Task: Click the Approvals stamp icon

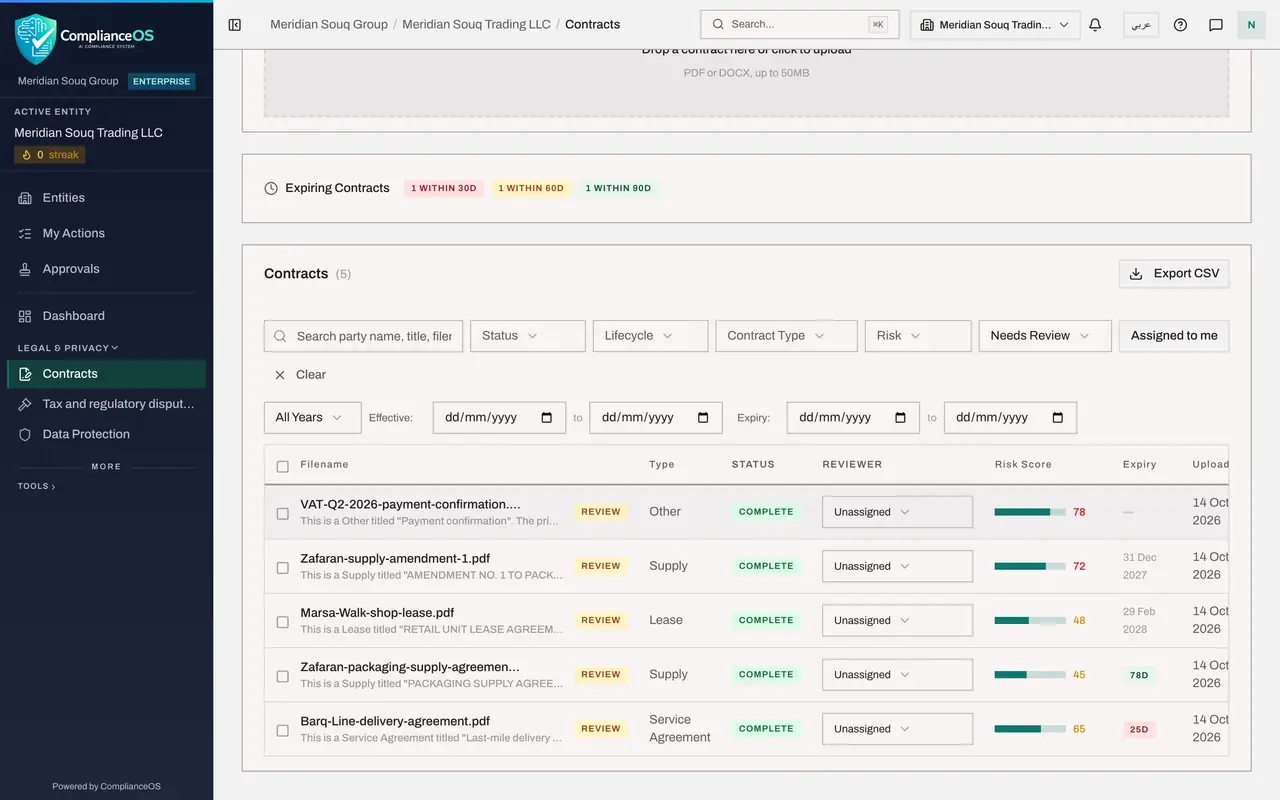Action: (x=25, y=270)
